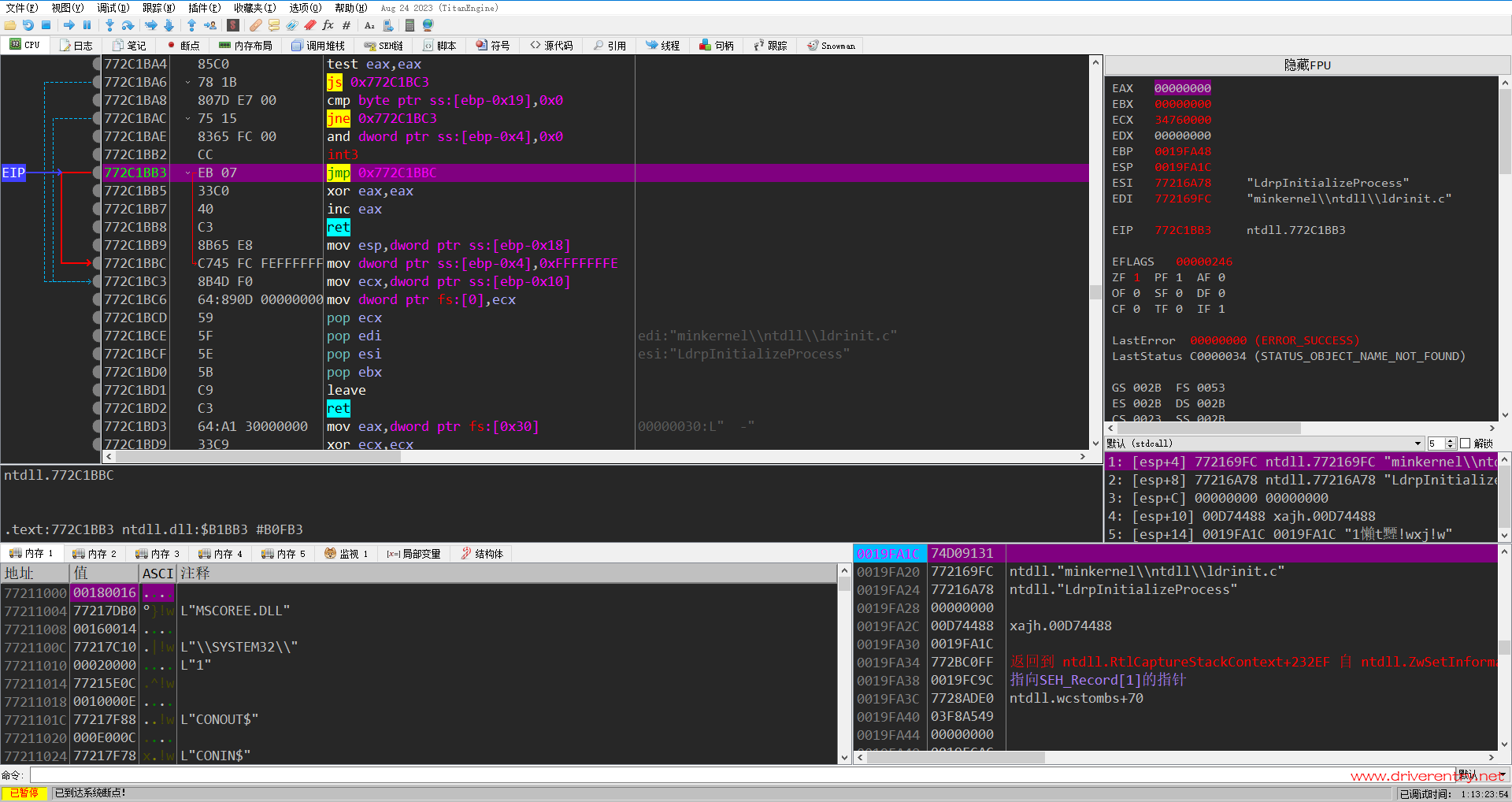Toggle the ZF flag value
Viewport: 1512px width, 802px height.
1137,277
